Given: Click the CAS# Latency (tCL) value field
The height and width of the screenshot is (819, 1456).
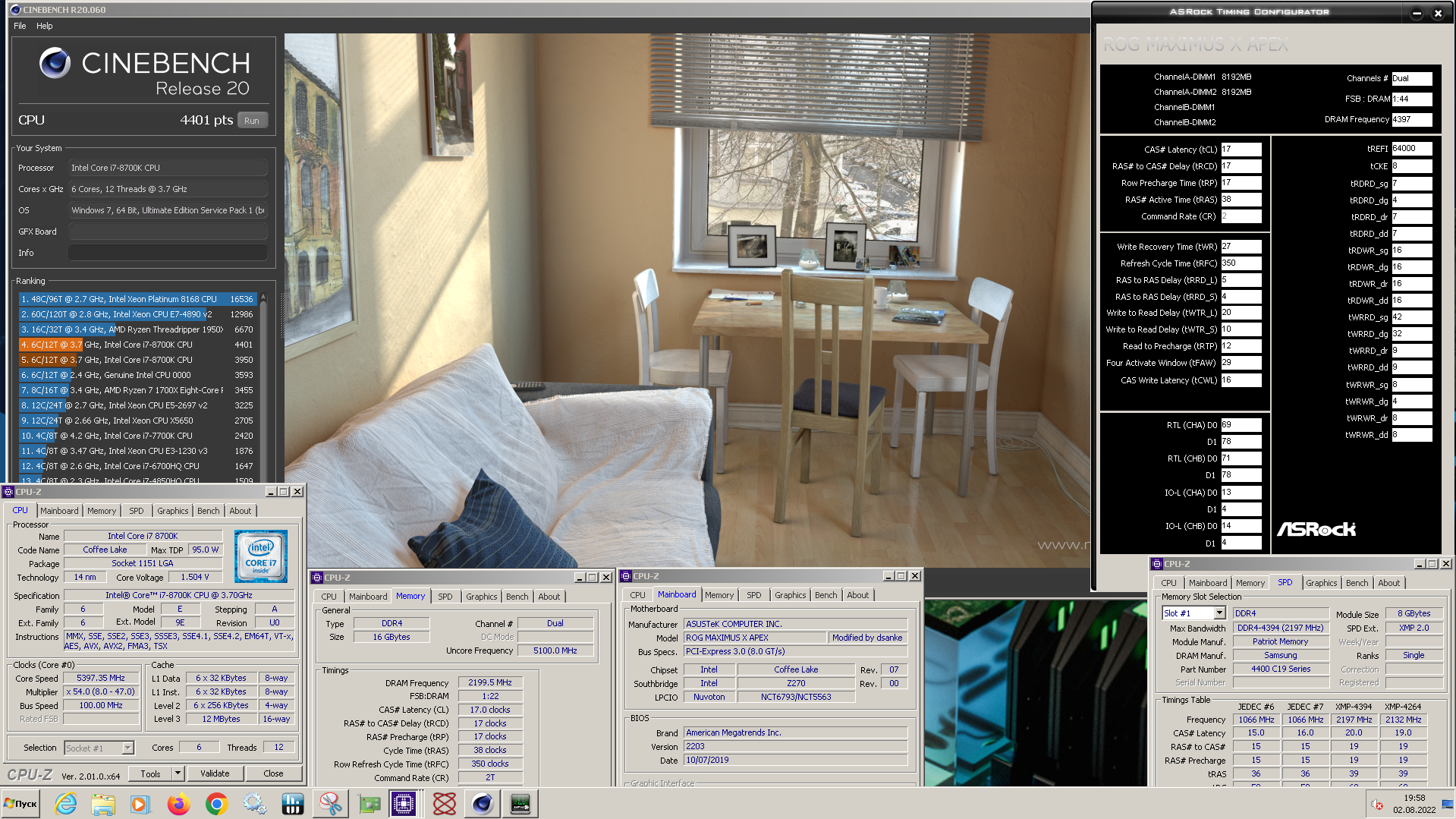Looking at the screenshot, I should point(1241,150).
